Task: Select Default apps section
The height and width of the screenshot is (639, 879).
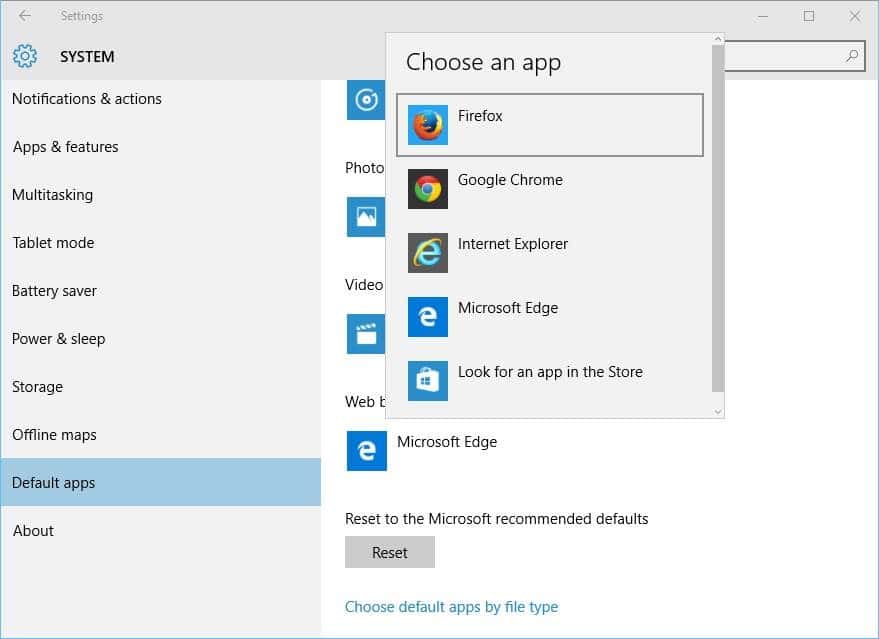Action: point(161,482)
